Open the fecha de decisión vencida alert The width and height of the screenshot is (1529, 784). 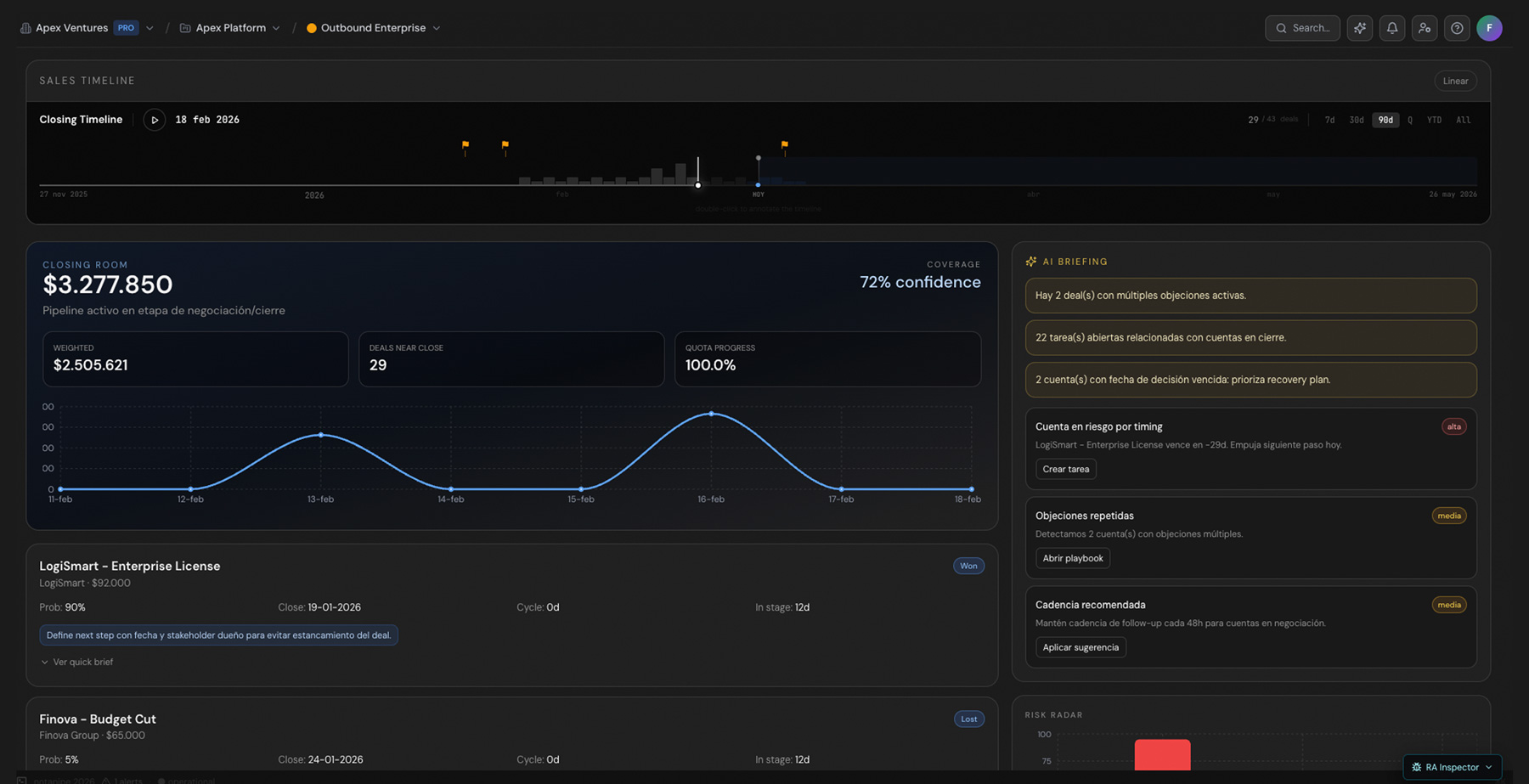pyautogui.click(x=1250, y=380)
